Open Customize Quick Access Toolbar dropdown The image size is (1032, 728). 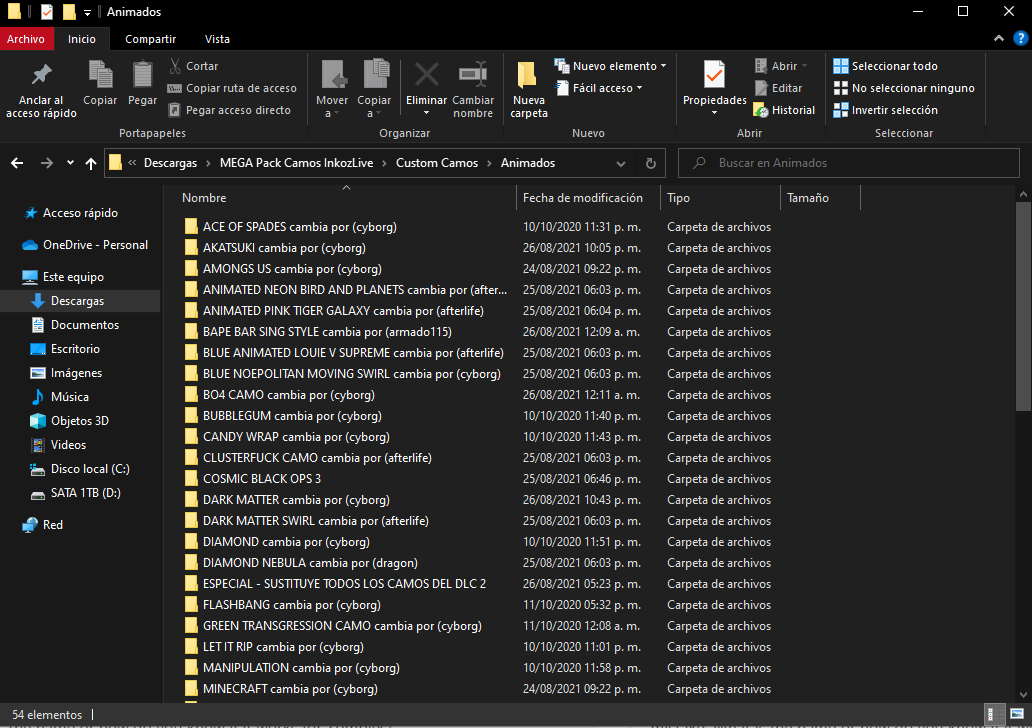point(87,12)
